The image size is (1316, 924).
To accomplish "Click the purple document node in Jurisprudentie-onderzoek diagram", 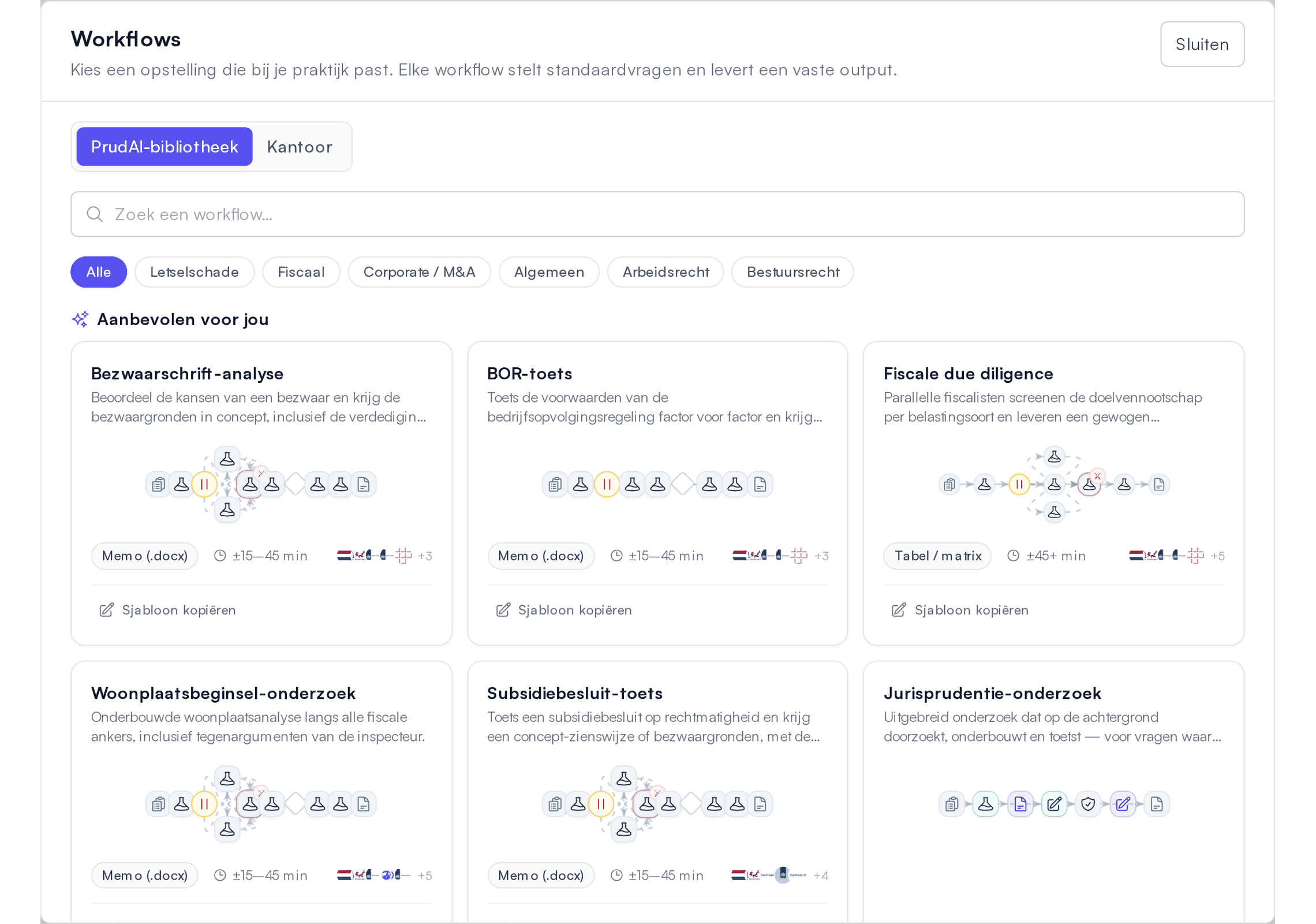I will tap(1020, 803).
